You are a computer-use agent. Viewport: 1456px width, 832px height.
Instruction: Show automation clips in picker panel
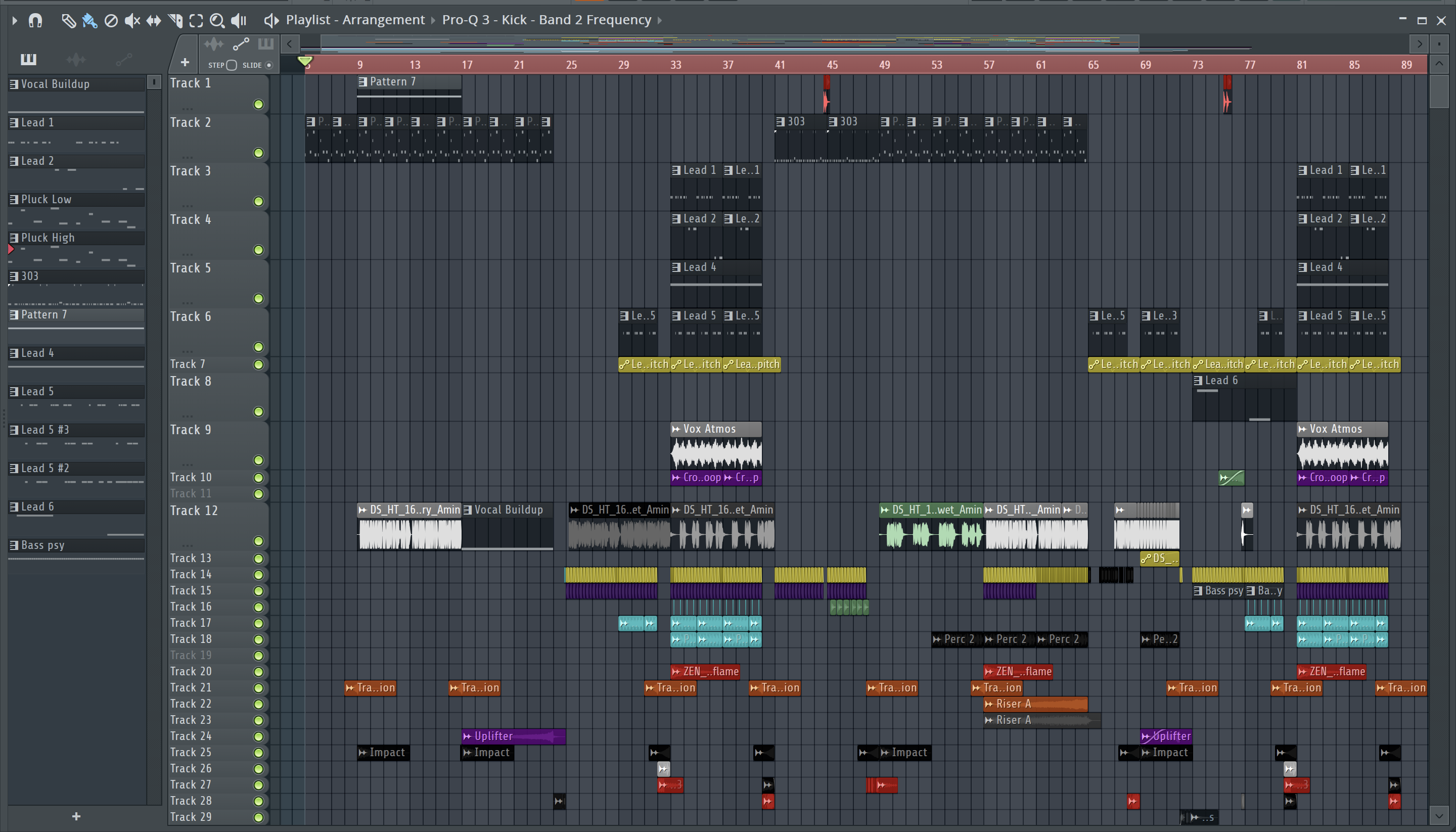point(123,59)
